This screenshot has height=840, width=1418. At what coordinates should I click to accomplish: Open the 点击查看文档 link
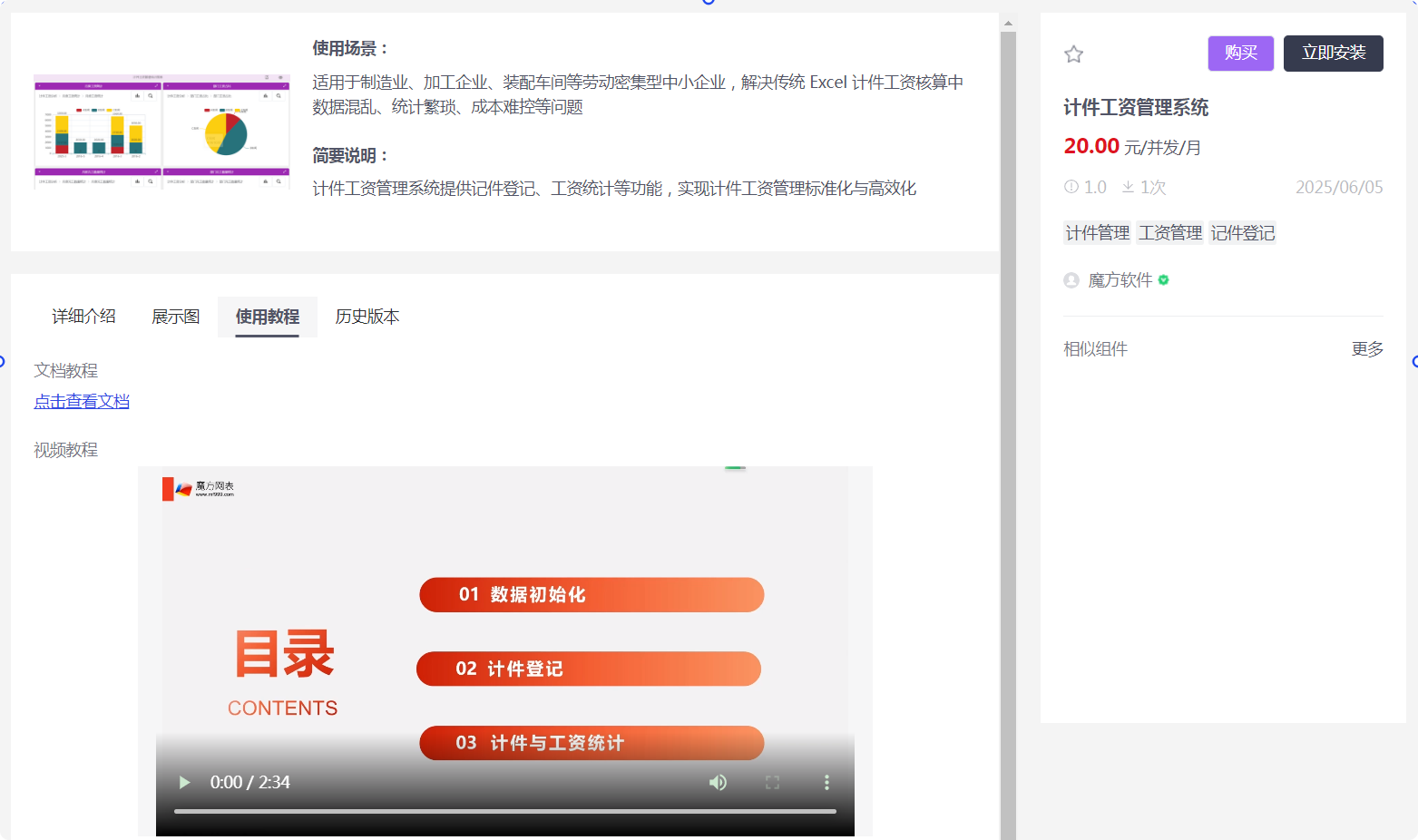(x=82, y=401)
